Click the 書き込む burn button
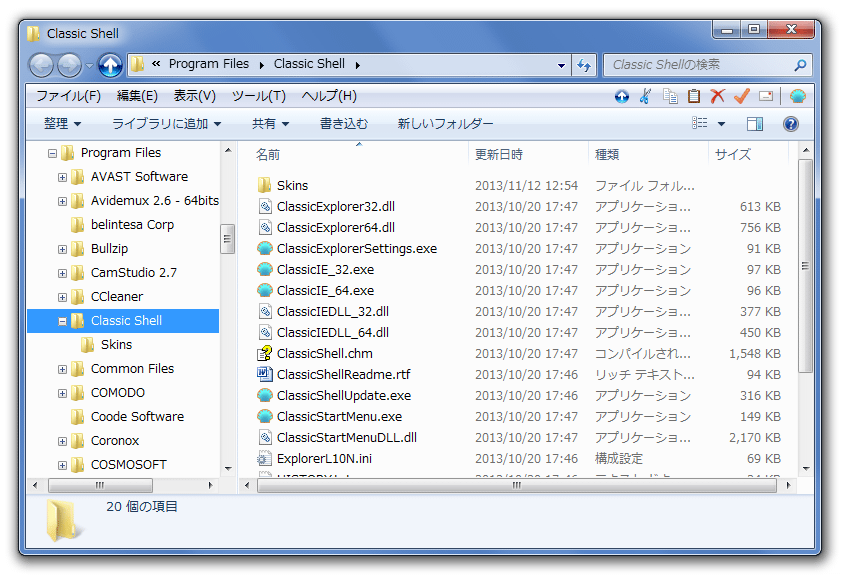Viewport: 844px width, 580px height. tap(344, 124)
